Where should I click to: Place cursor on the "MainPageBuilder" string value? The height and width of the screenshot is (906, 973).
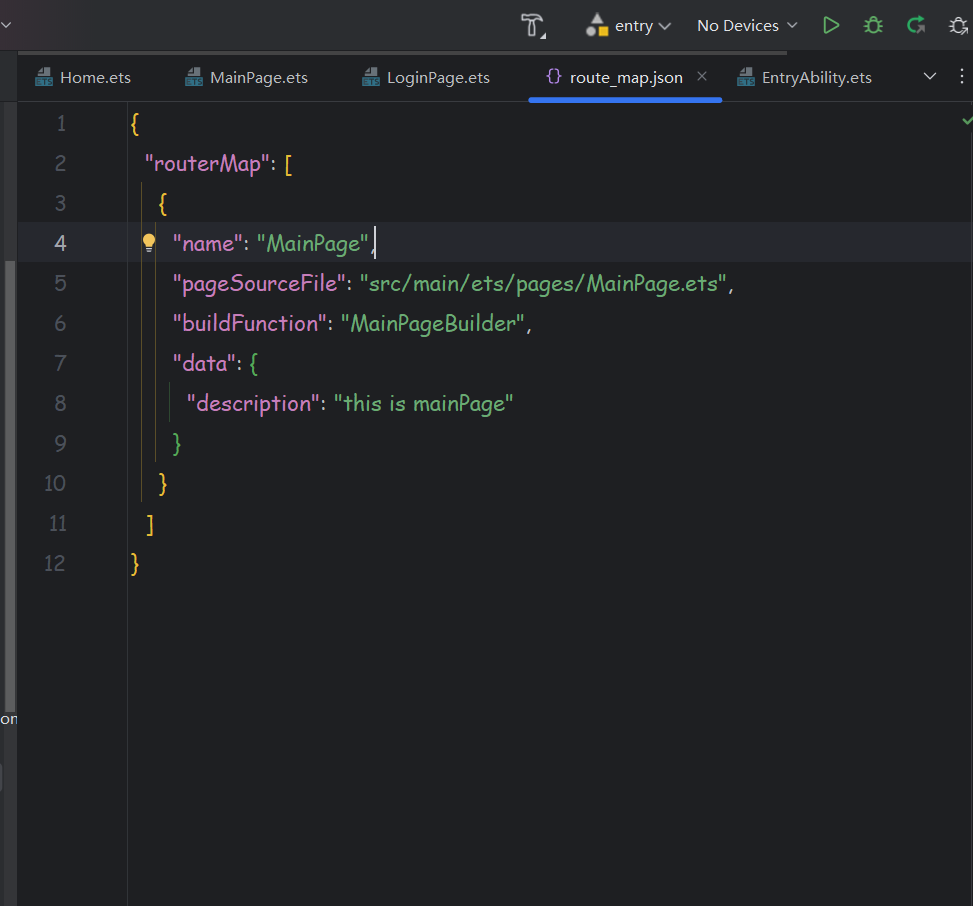[433, 323]
